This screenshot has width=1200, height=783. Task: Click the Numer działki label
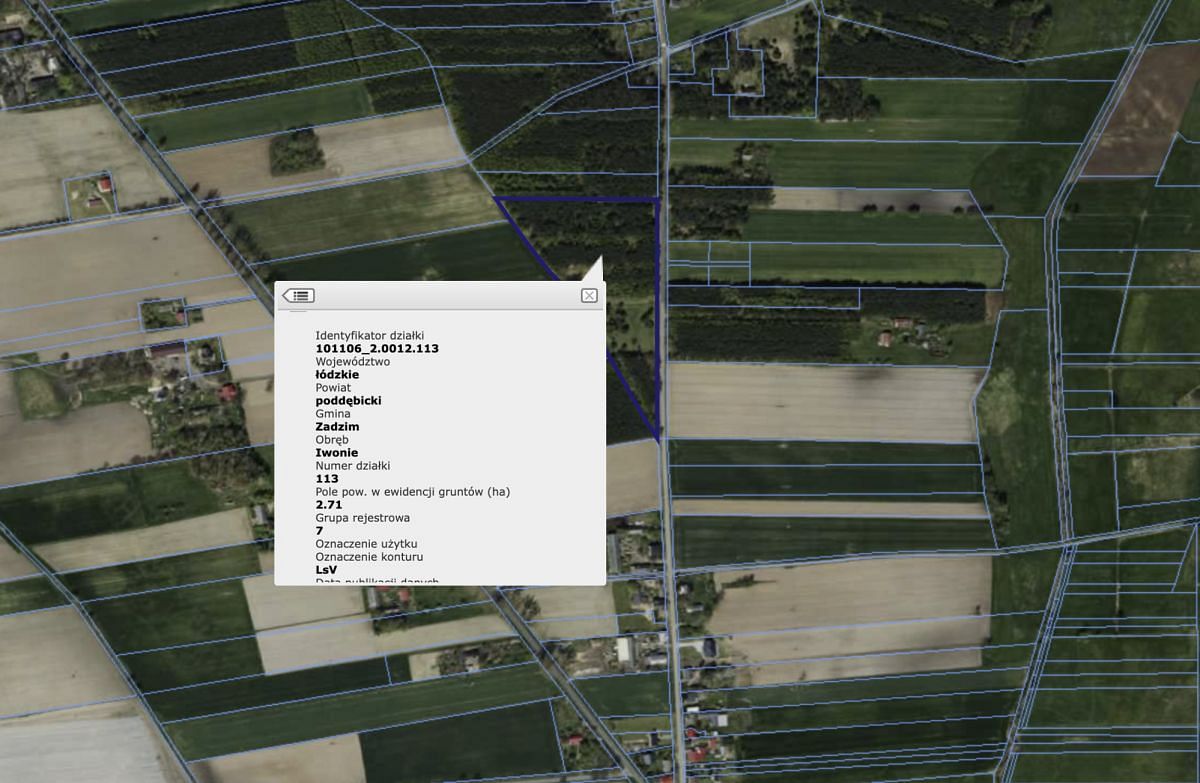tap(353, 466)
